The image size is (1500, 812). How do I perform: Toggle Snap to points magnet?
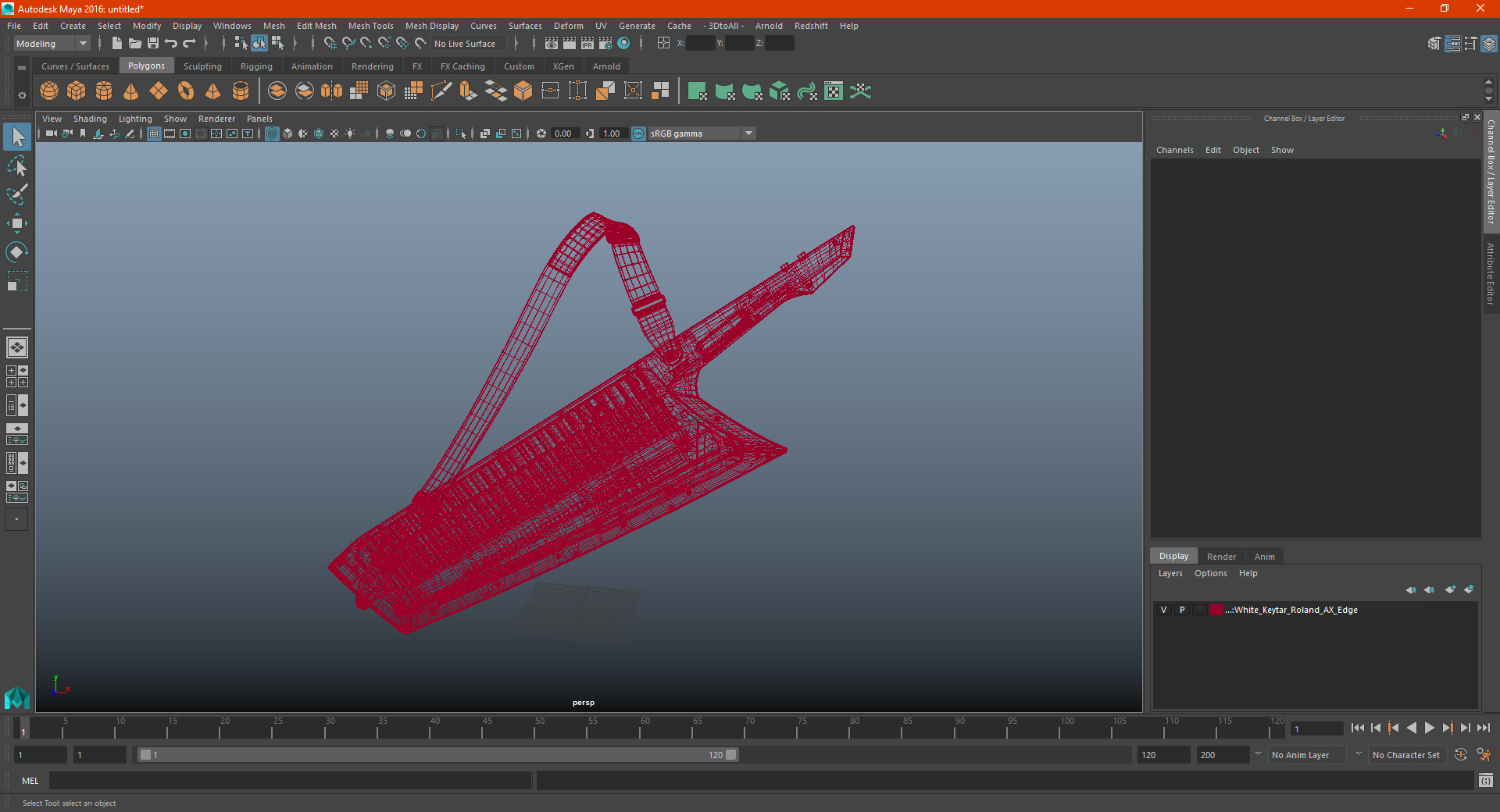click(x=366, y=44)
